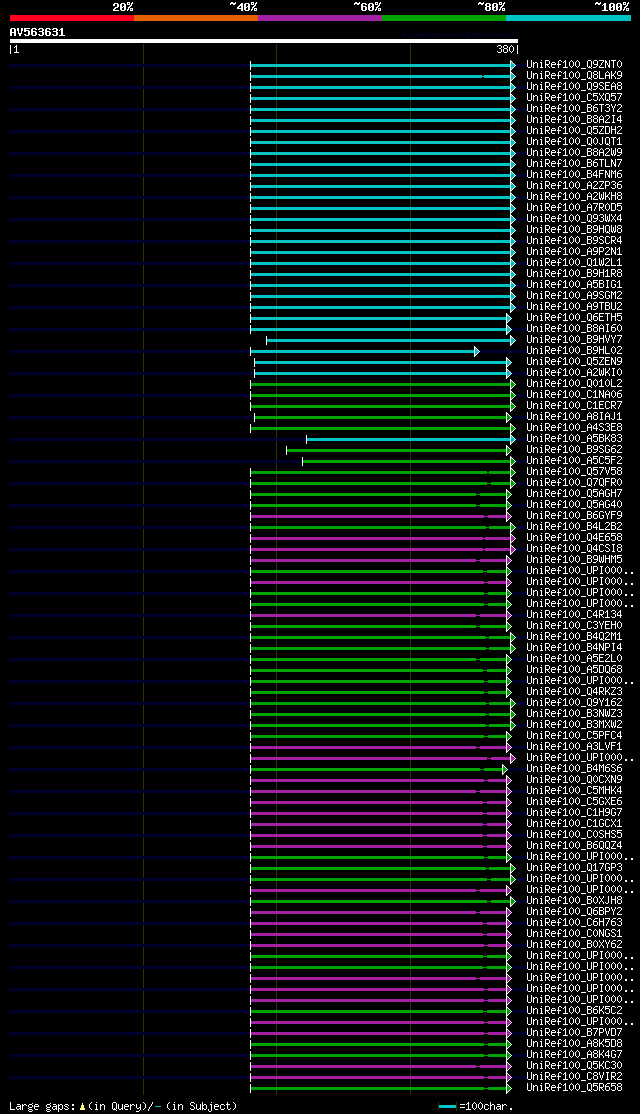Image resolution: width=640 pixels, height=1114 pixels.
Task: Click the green alignment bar for UniRef100_Q5R658
Action: point(380,1088)
